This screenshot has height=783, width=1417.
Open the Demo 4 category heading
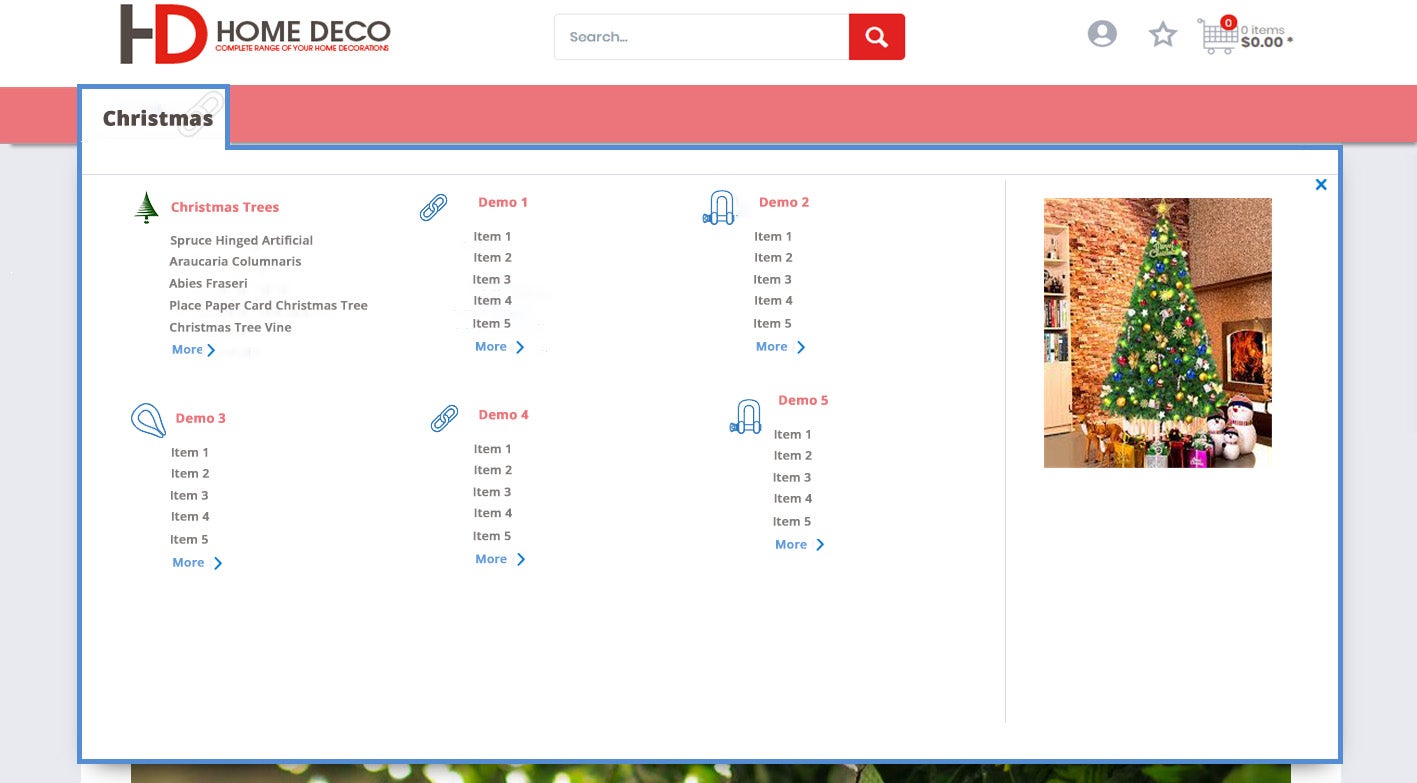pyautogui.click(x=504, y=414)
